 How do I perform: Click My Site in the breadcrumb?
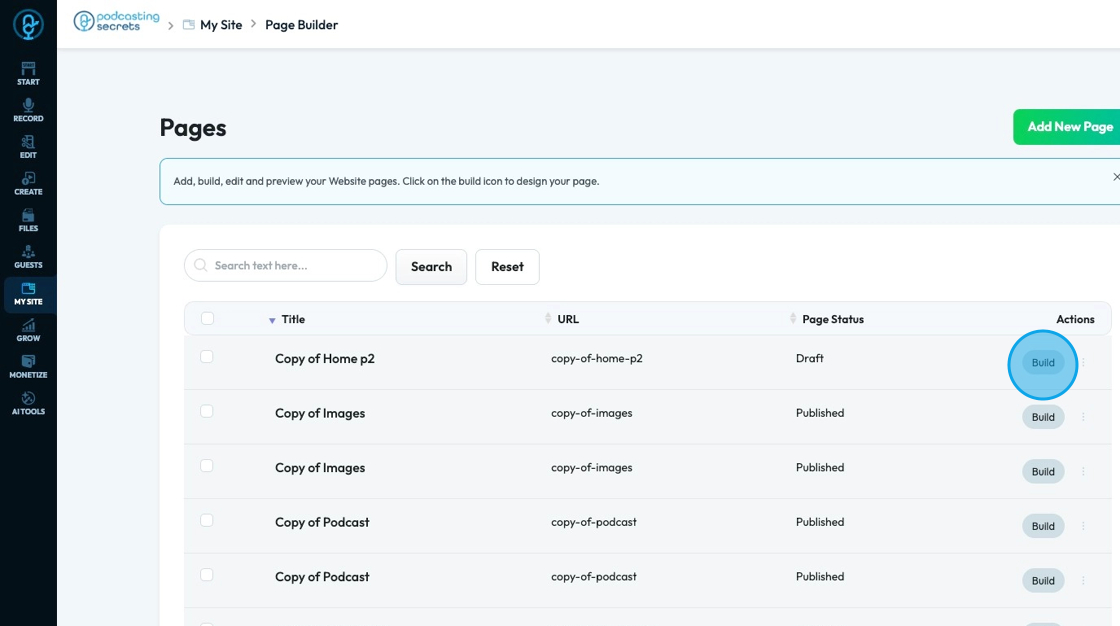[220, 25]
